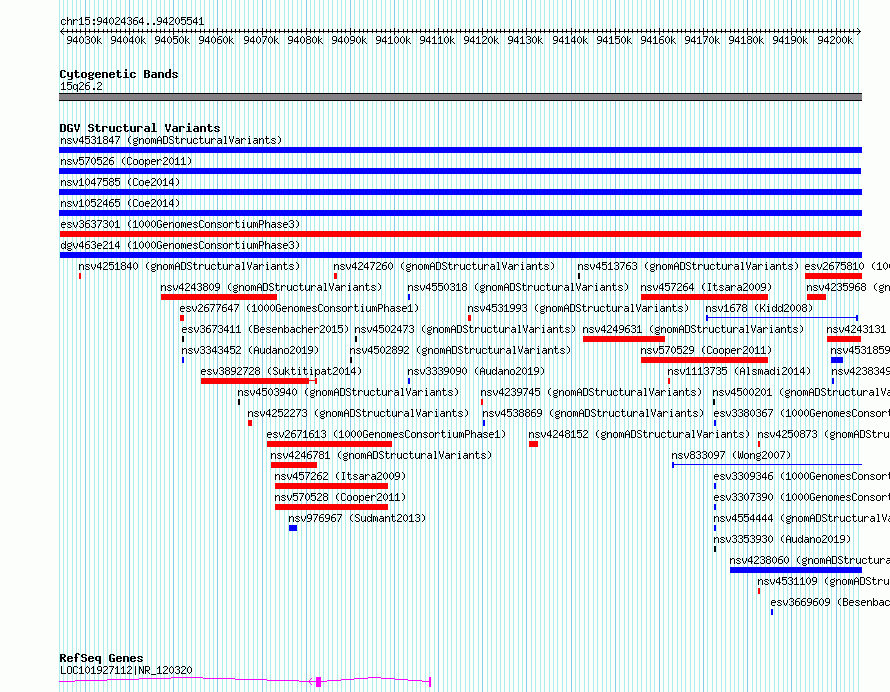The image size is (890, 692).
Task: Click nsv3343452 (Audano2019) label
Action: 250,350
